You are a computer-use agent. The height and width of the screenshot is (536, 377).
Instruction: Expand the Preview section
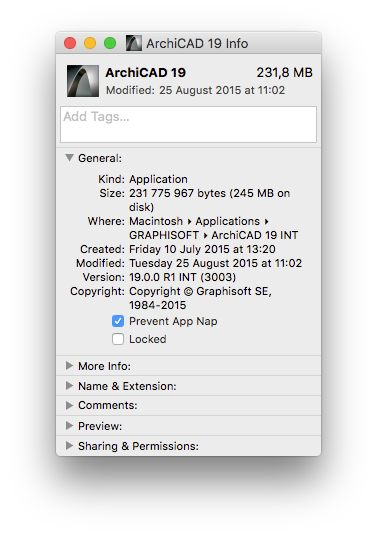pos(69,426)
